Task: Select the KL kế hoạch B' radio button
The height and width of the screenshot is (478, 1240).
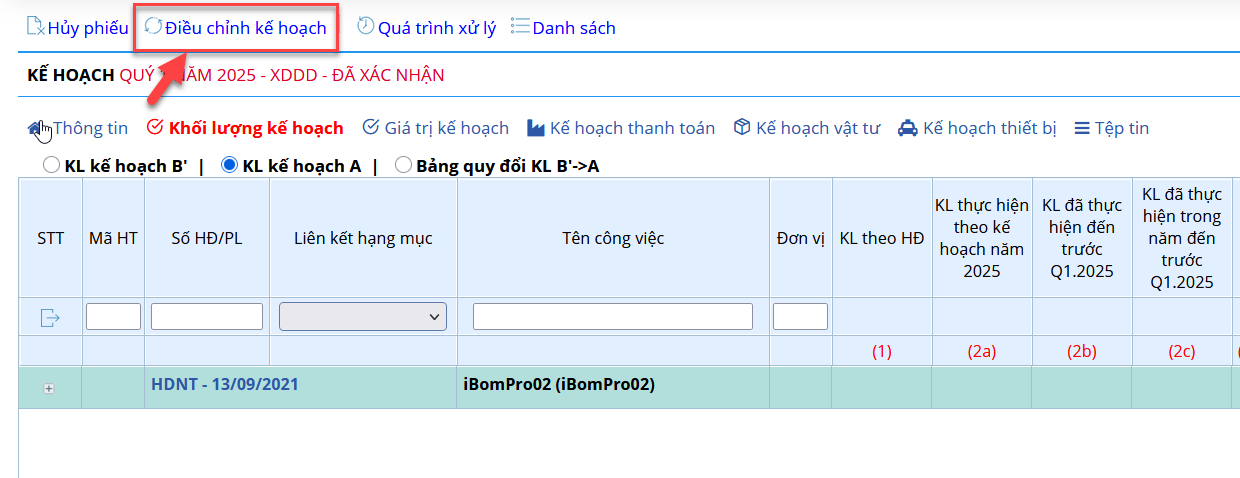Action: 51,165
